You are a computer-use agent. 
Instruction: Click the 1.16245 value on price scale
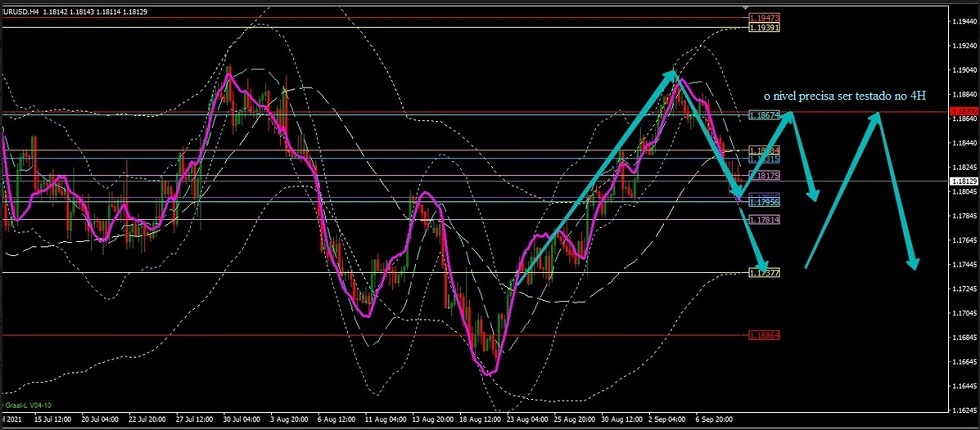pyautogui.click(x=964, y=409)
